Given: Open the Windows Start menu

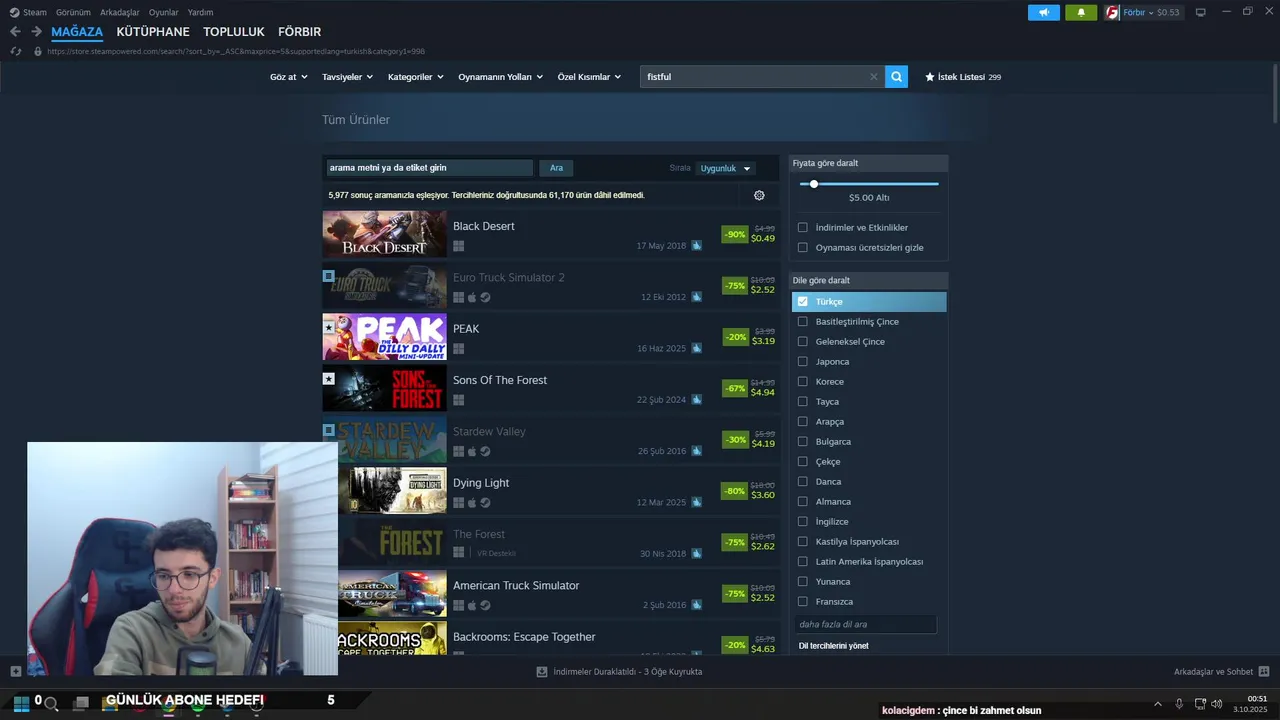Looking at the screenshot, I should pos(21,702).
